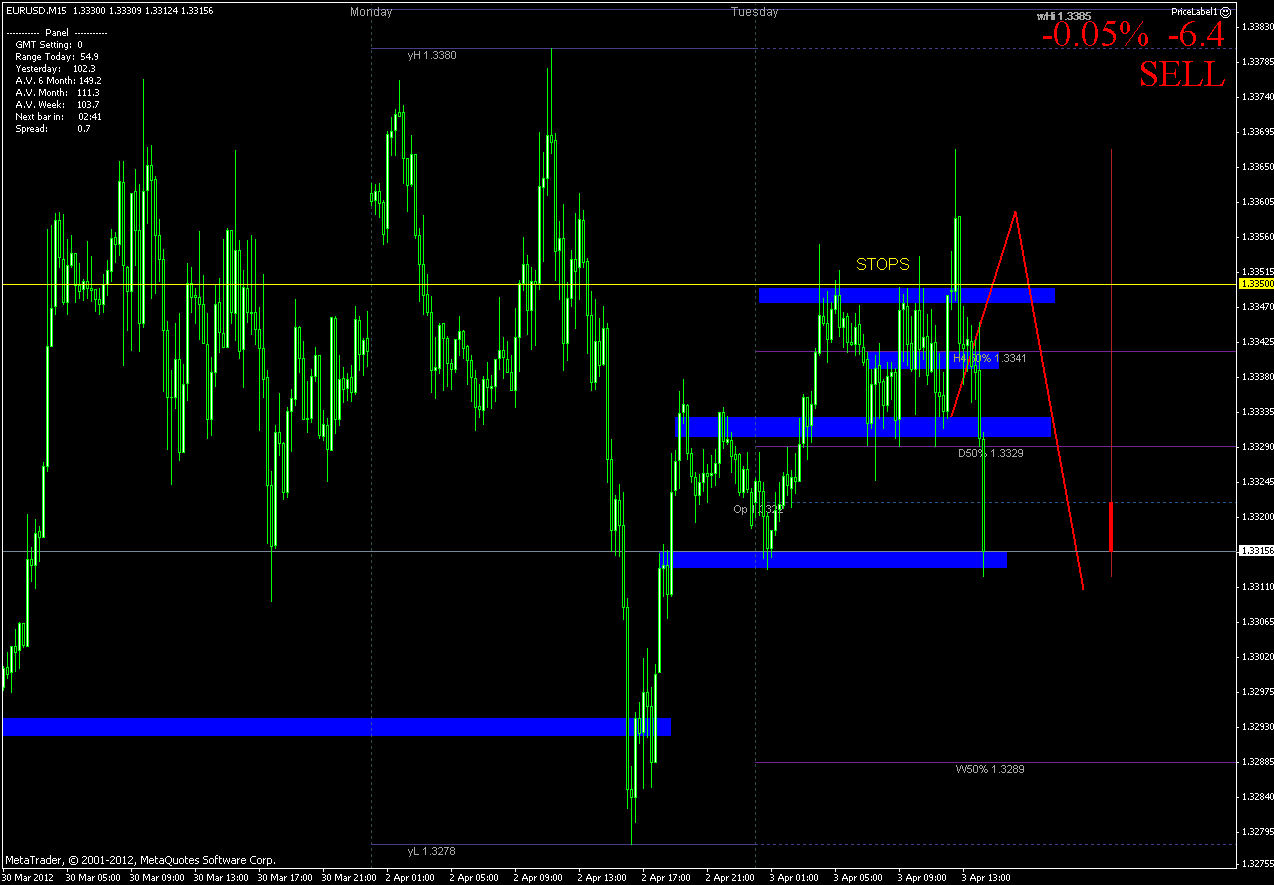Click the Op 1.322 open price label

758,509
